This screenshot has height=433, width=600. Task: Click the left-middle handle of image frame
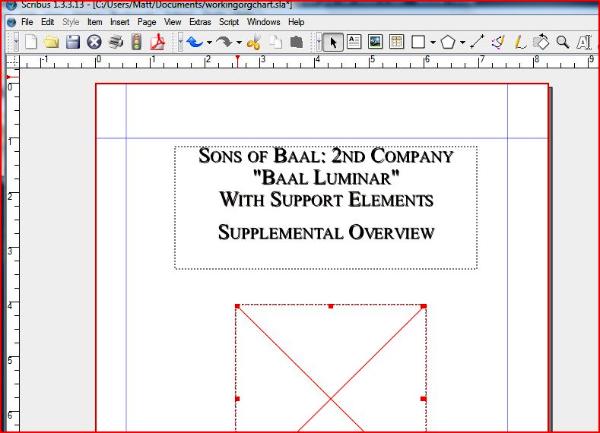point(237,399)
